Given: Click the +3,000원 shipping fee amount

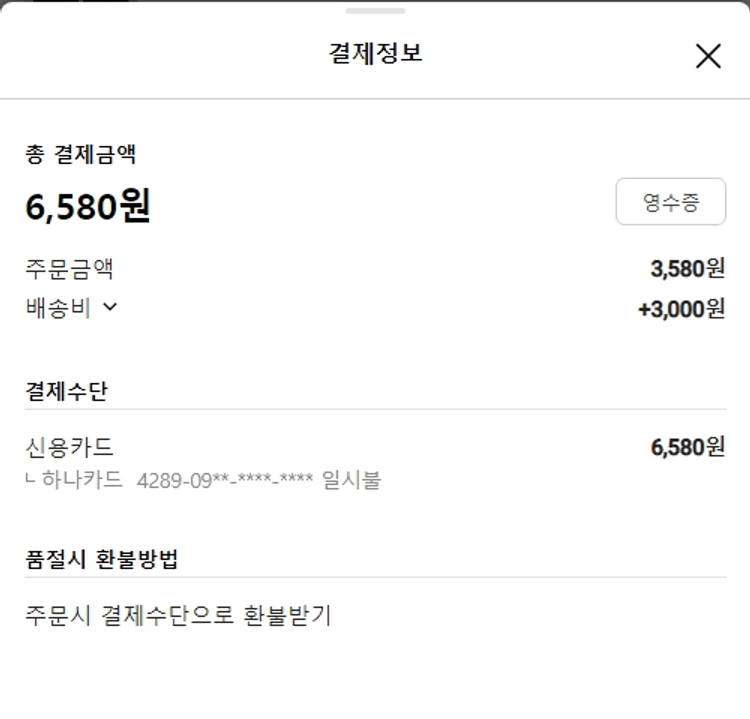Looking at the screenshot, I should click(681, 309).
